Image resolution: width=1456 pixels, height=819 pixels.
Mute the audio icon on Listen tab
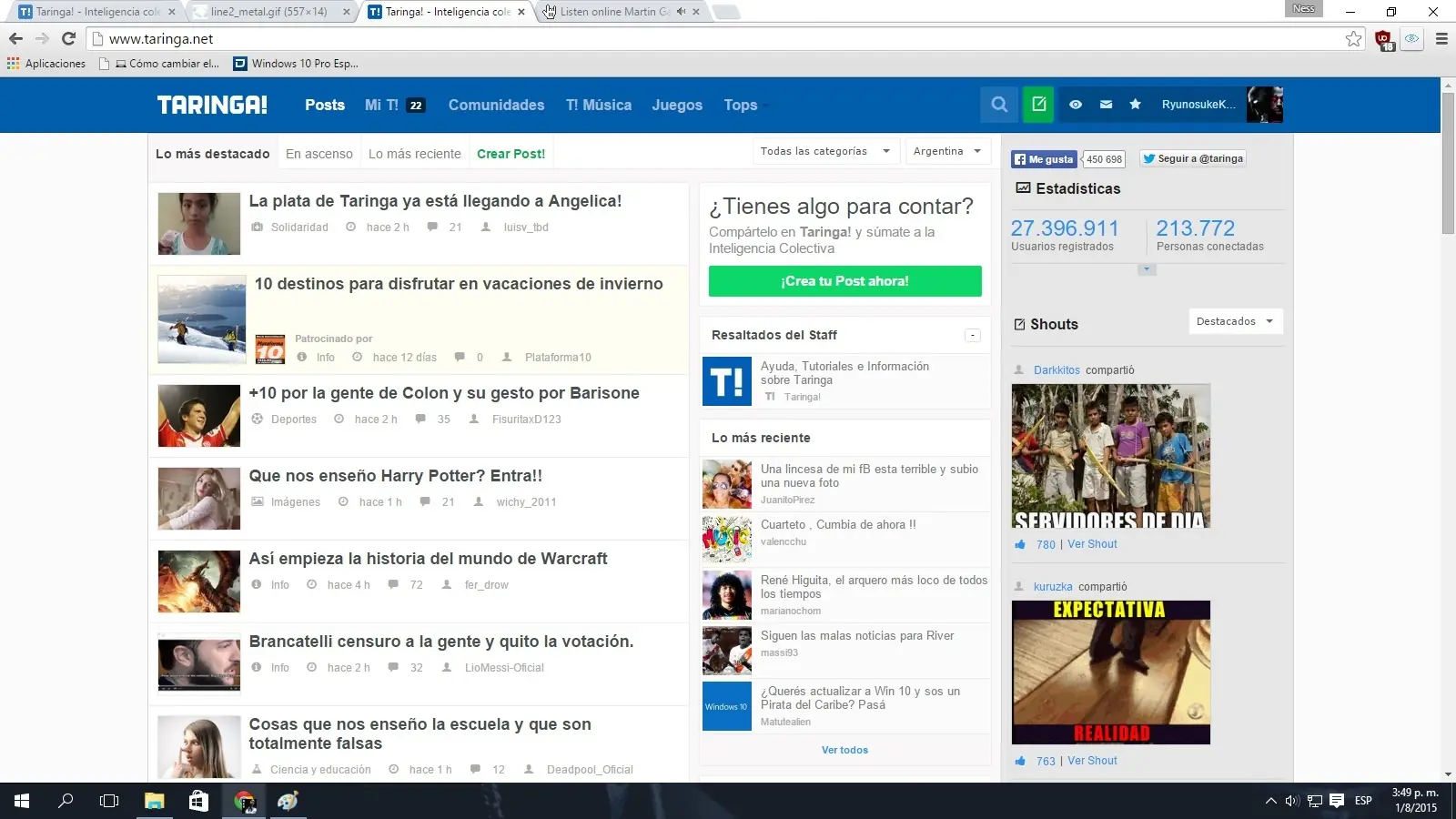point(681,12)
